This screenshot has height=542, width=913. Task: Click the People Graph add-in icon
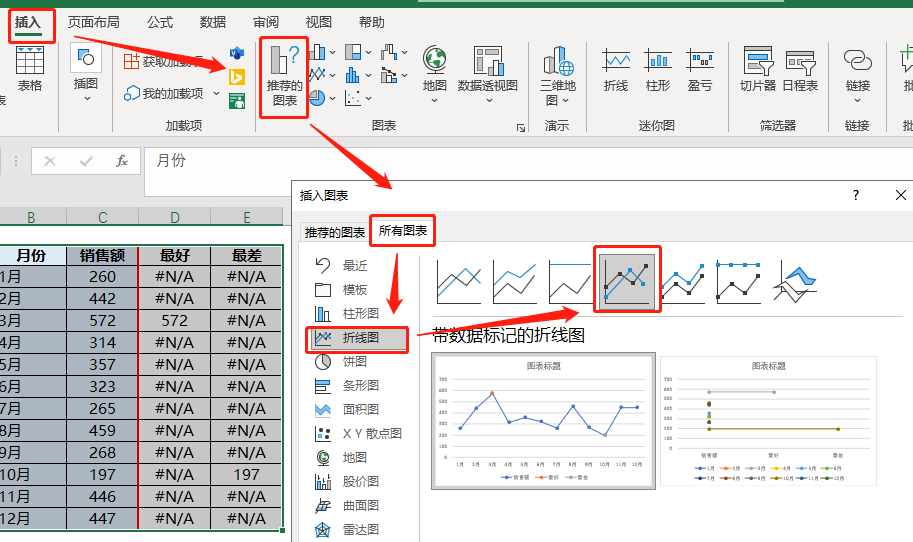237,101
